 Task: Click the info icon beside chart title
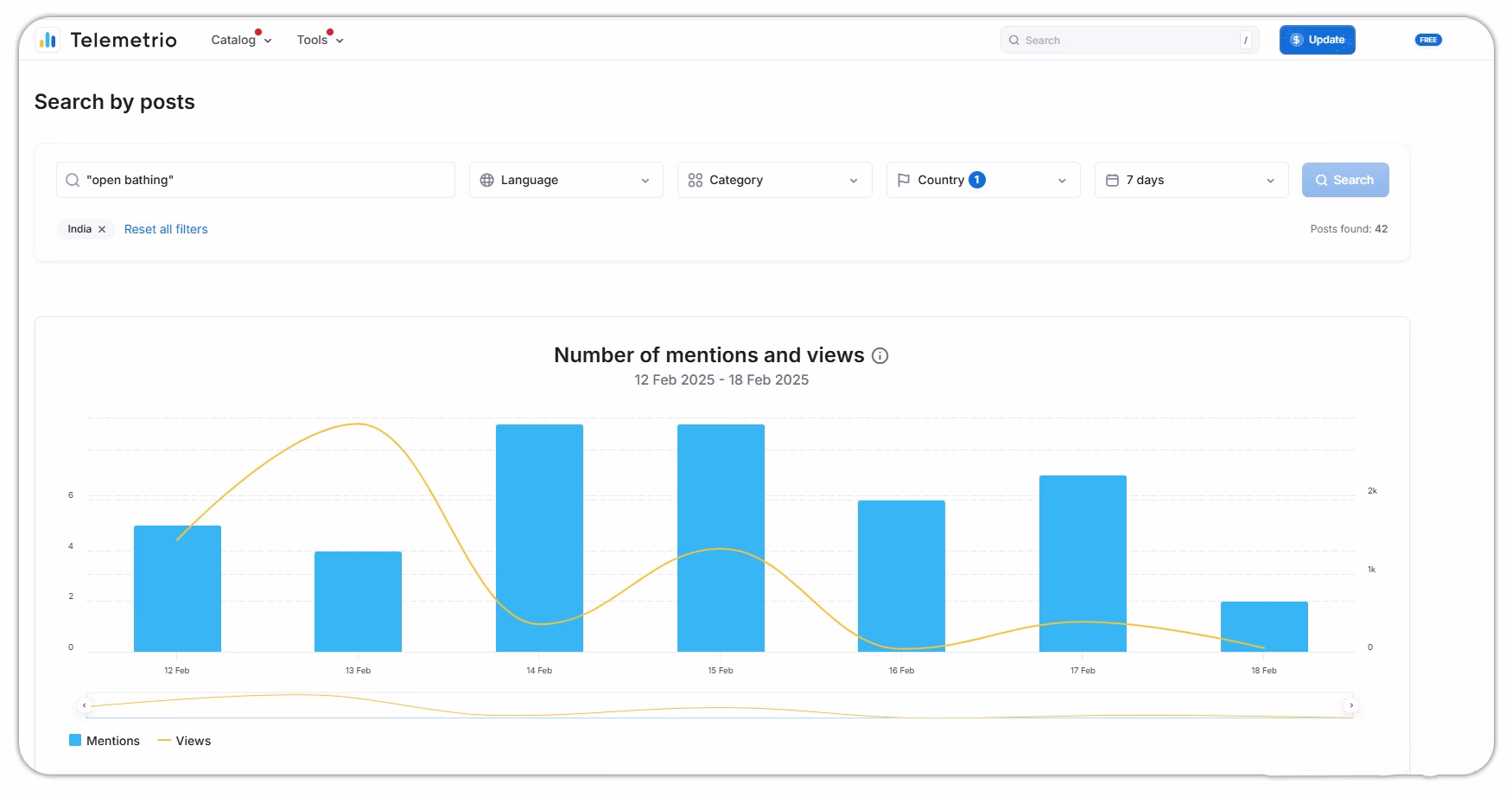880,356
